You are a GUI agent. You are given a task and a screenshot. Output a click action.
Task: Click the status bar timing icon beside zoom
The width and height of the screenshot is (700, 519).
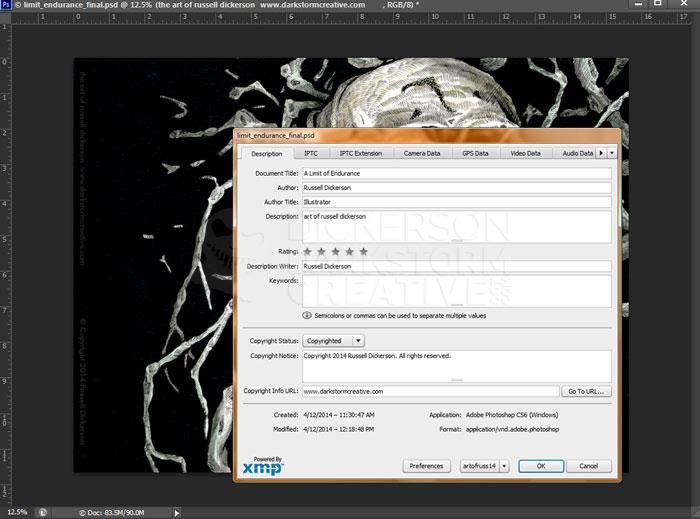click(43, 513)
